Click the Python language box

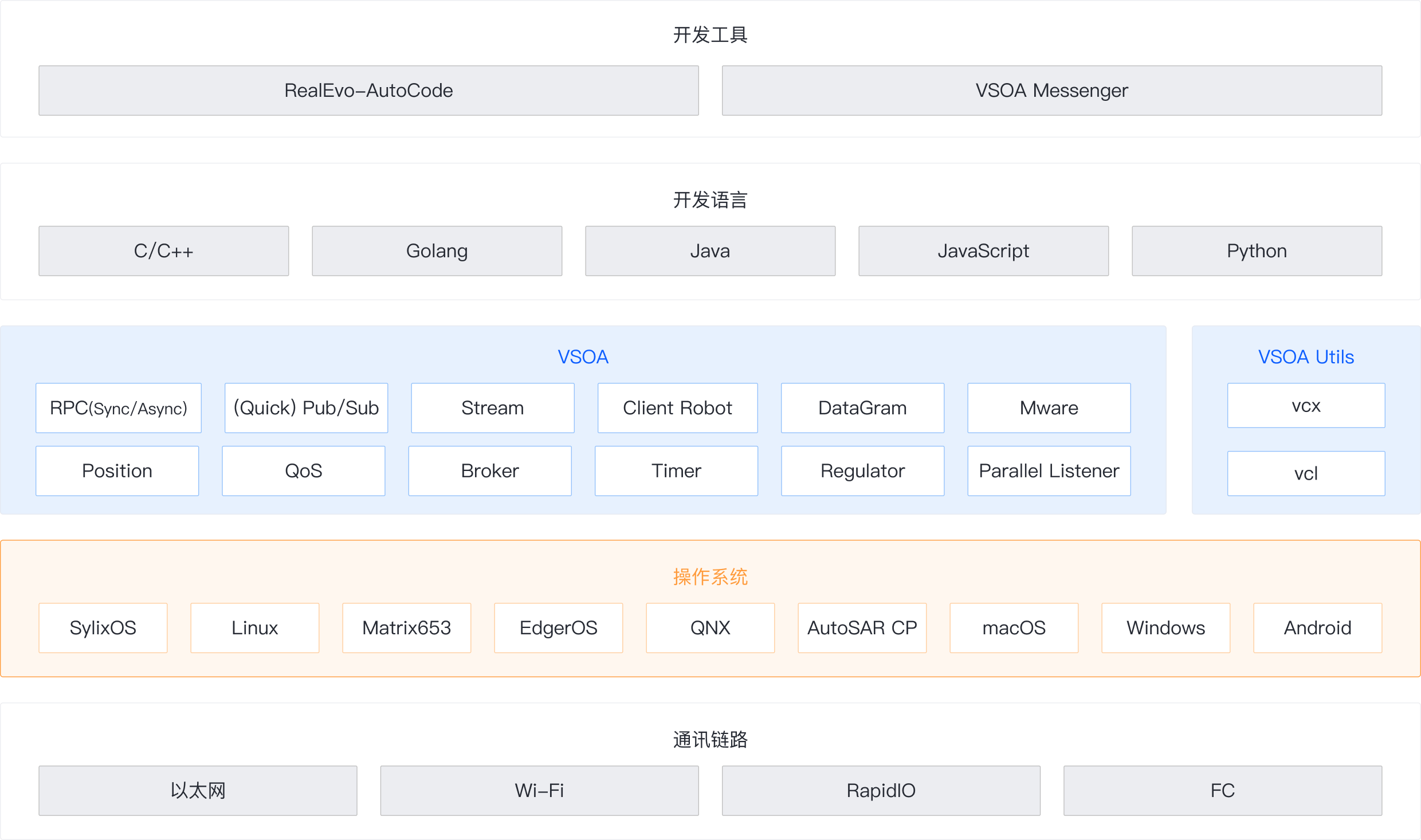point(1257,251)
